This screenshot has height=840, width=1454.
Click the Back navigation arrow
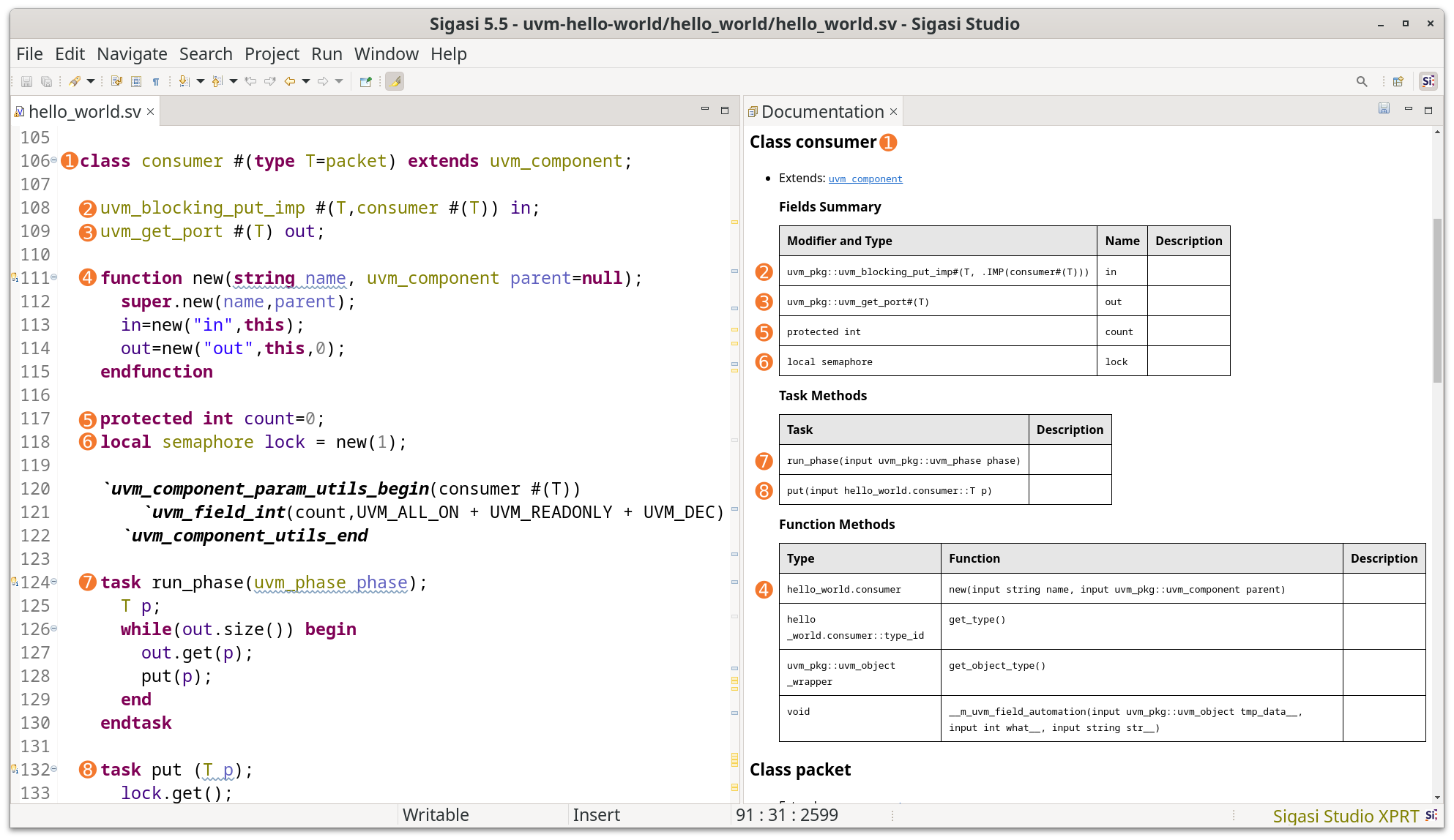tap(290, 81)
